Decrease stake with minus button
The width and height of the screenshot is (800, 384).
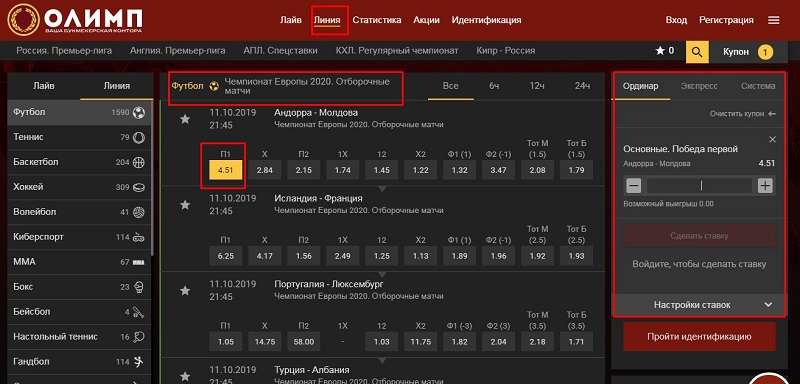(x=634, y=186)
